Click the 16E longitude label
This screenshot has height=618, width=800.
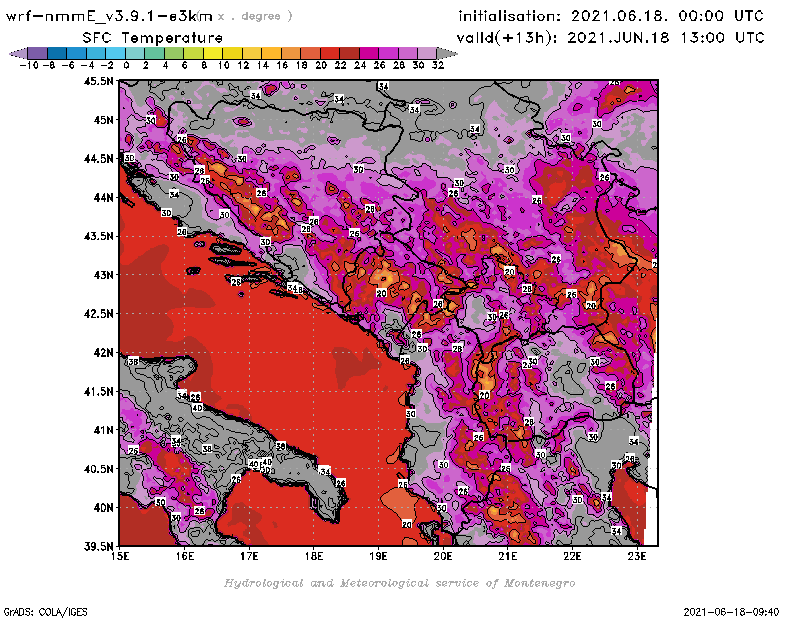point(185,556)
